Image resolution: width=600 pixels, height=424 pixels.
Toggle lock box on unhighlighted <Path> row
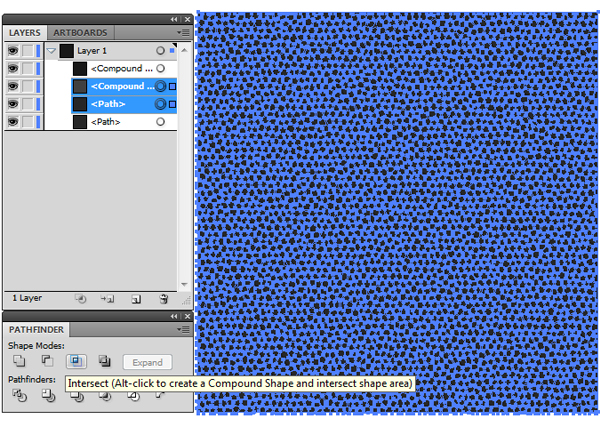pyautogui.click(x=28, y=122)
